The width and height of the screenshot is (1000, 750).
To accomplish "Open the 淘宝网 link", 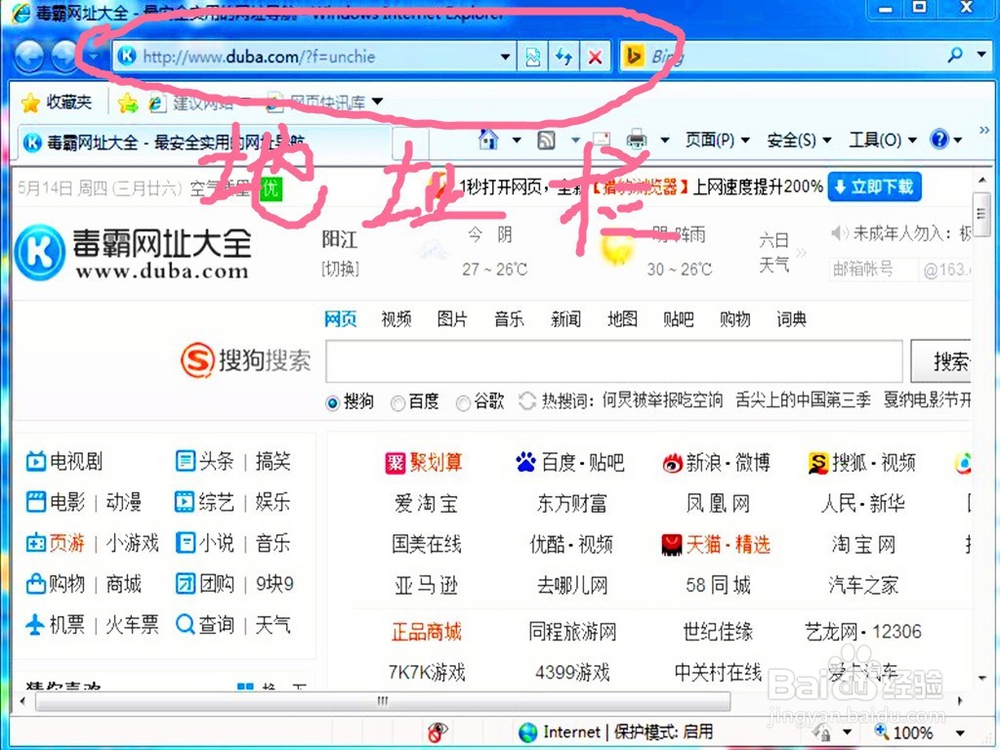I will point(863,545).
